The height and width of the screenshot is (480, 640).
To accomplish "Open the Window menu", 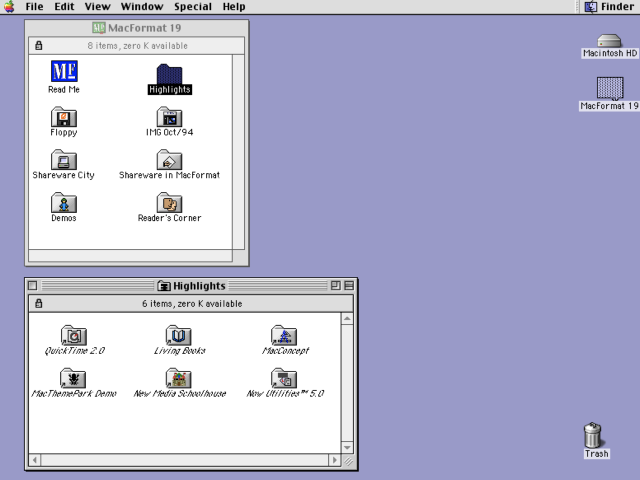I will (x=142, y=7).
